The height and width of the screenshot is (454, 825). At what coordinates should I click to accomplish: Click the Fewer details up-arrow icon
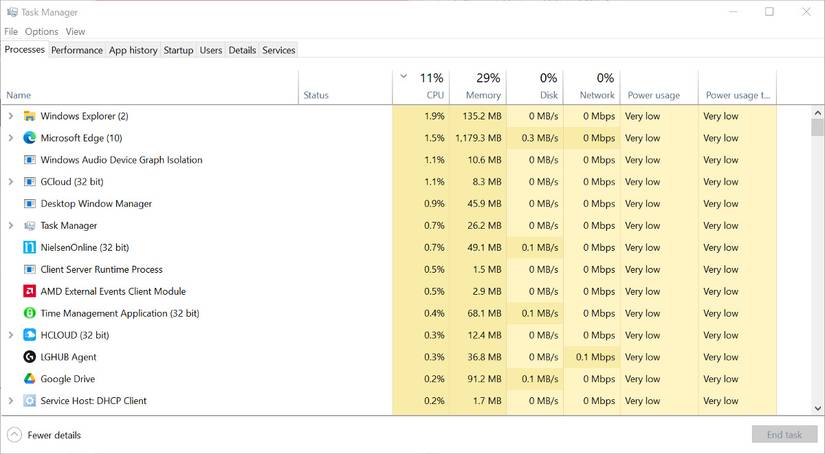point(14,435)
